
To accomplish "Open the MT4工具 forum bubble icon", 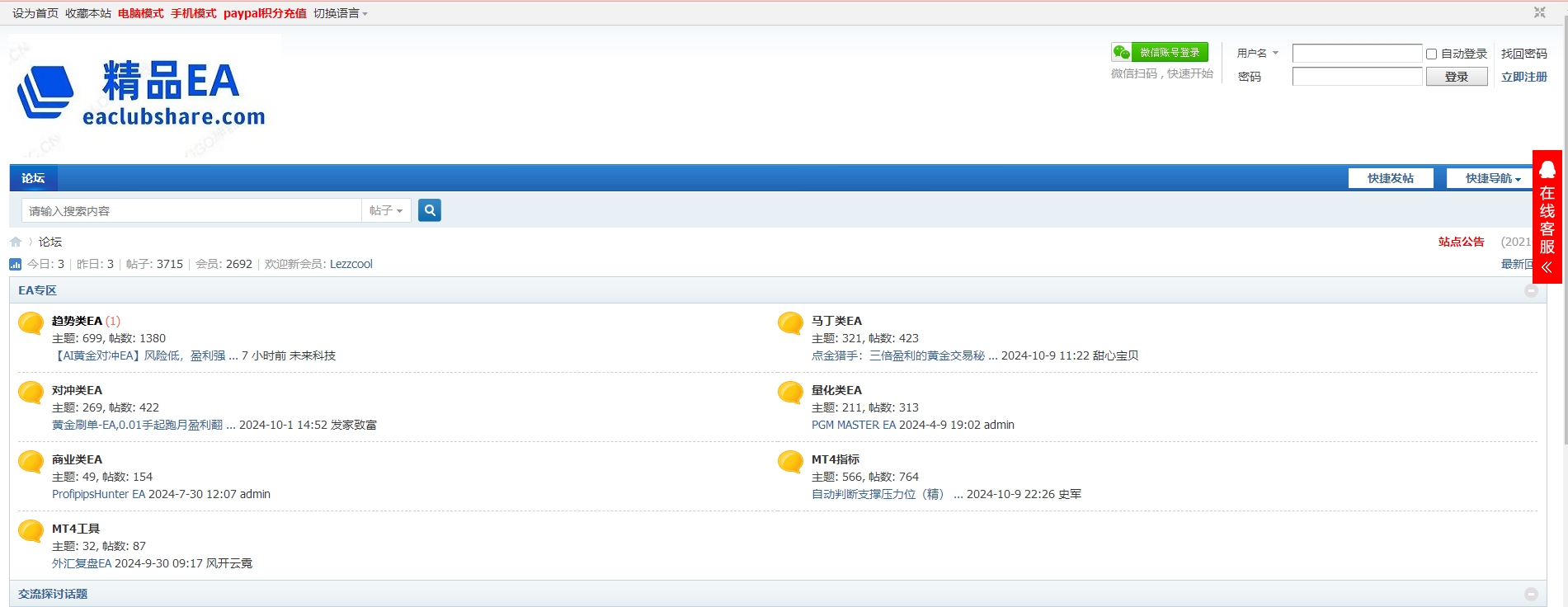I will click(31, 531).
